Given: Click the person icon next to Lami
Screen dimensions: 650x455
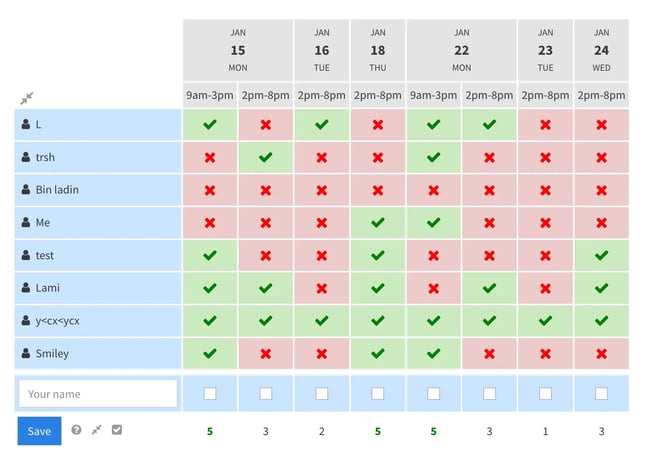Looking at the screenshot, I should click(26, 288).
